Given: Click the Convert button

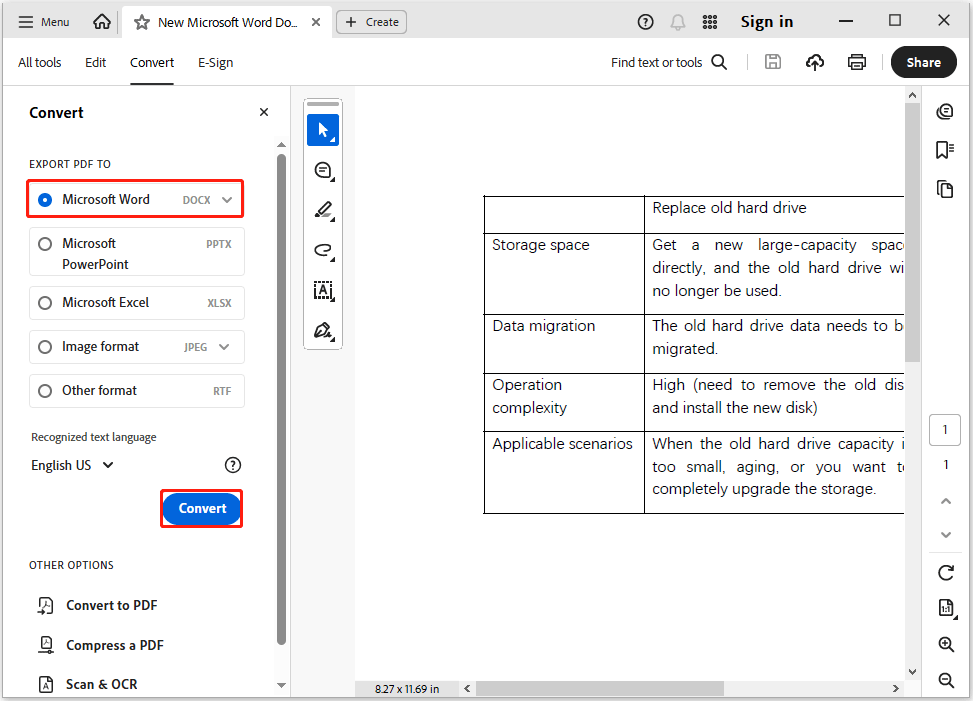Looking at the screenshot, I should 201,508.
